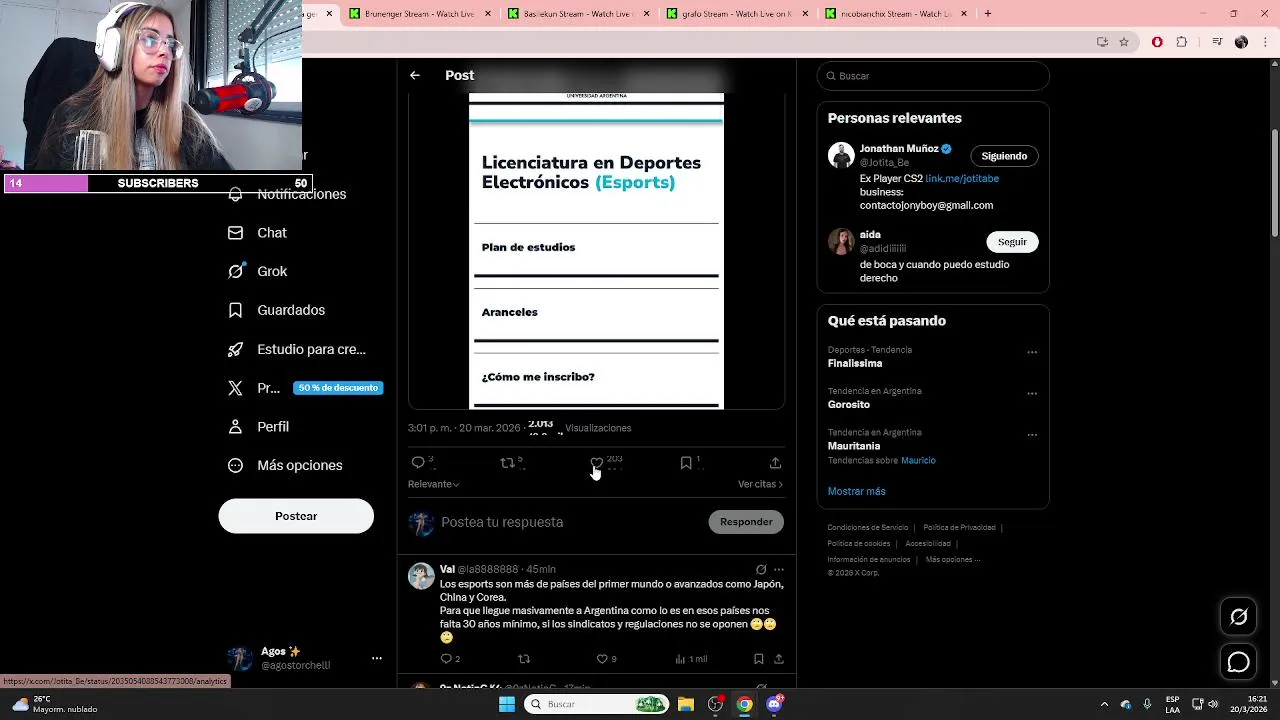Open the Relevante sort dropdown
This screenshot has width=1280, height=720.
pyautogui.click(x=433, y=484)
